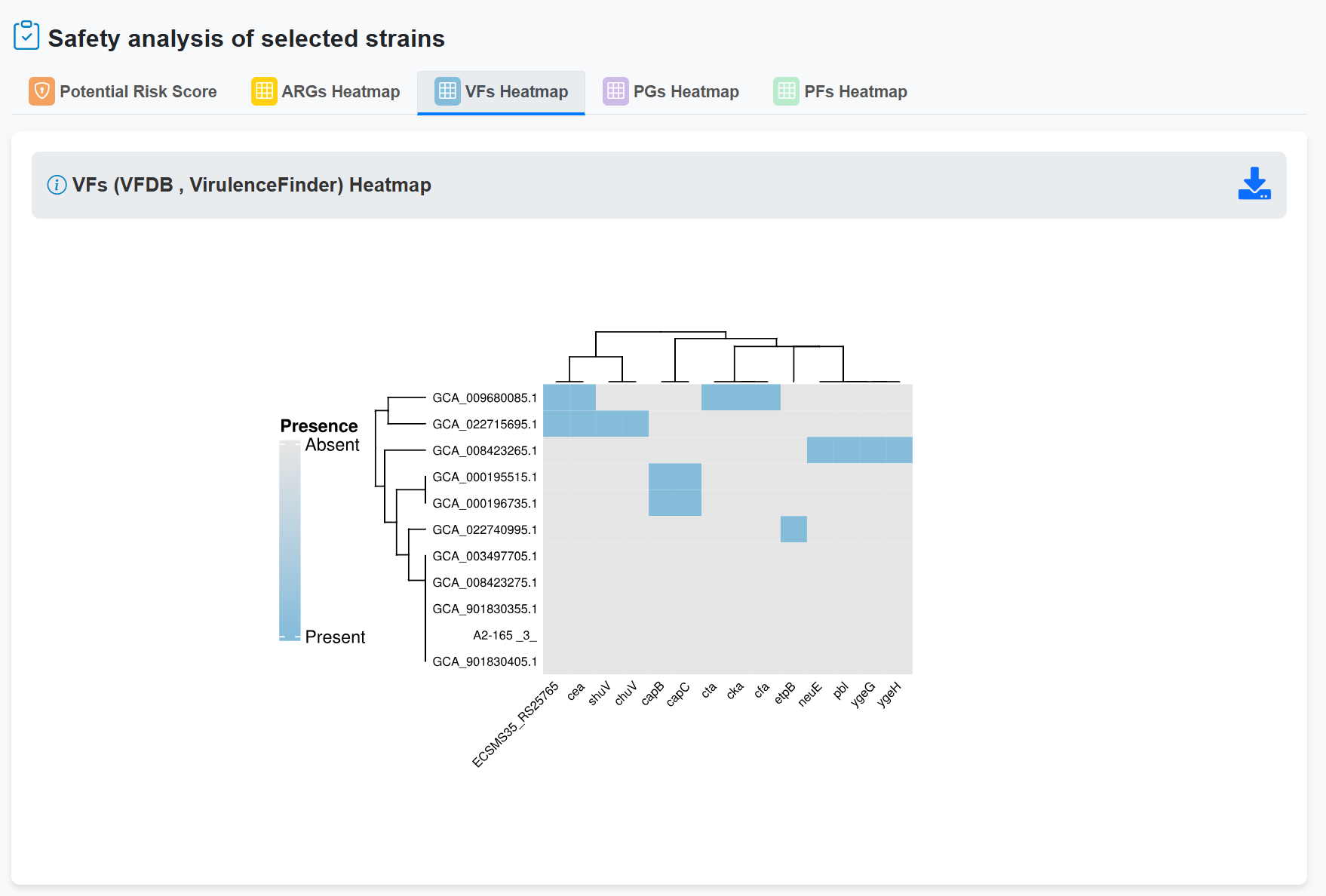The image size is (1326, 896).
Task: Open the ARGs Heatmap tab
Action: pos(340,91)
